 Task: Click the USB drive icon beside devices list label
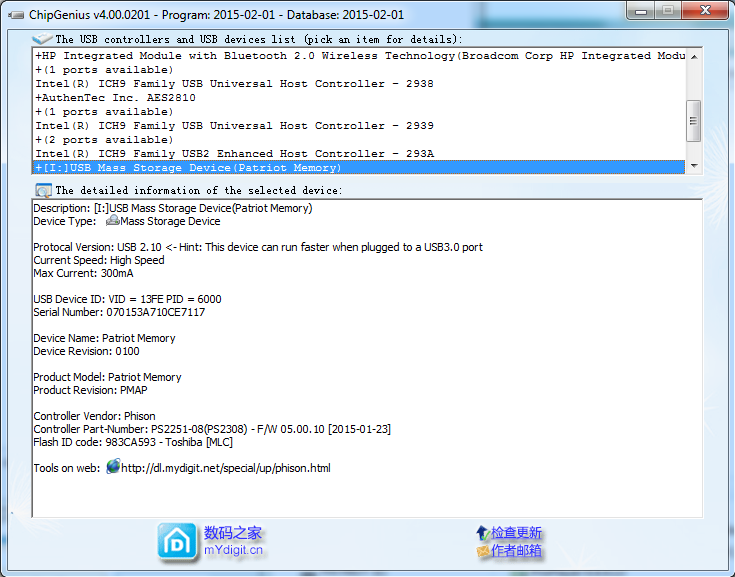(x=42, y=38)
